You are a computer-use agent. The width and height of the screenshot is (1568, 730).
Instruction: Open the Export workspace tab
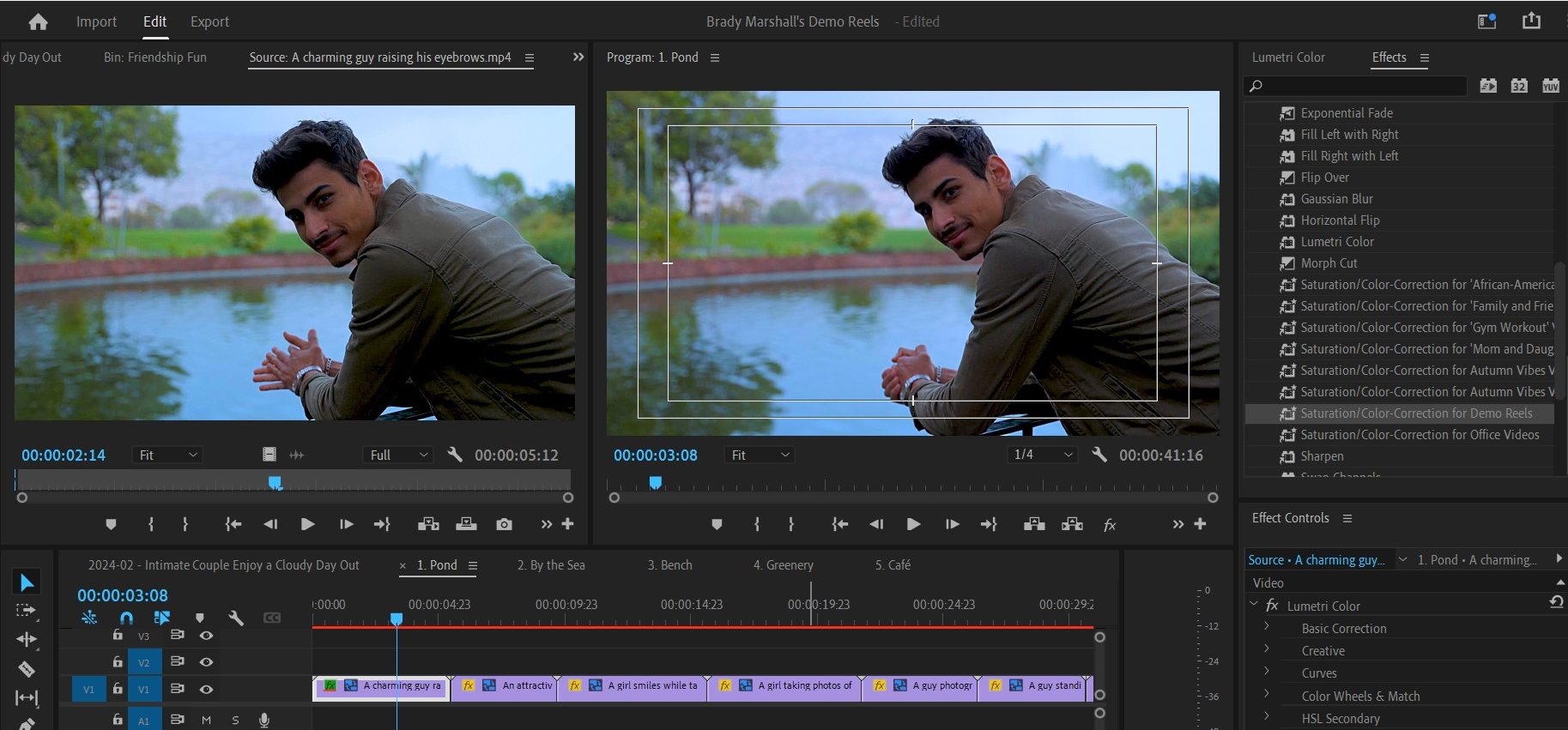209,21
